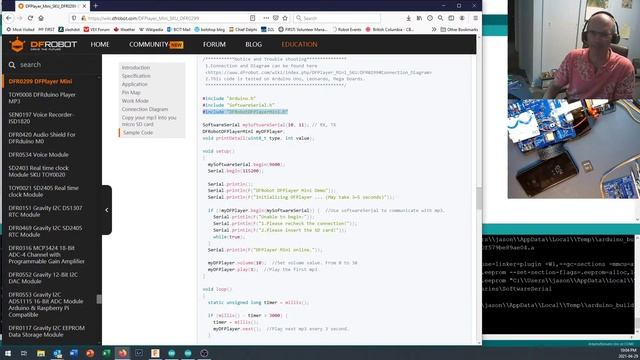
Task: Jump to Introduction section
Action: coord(136,67)
